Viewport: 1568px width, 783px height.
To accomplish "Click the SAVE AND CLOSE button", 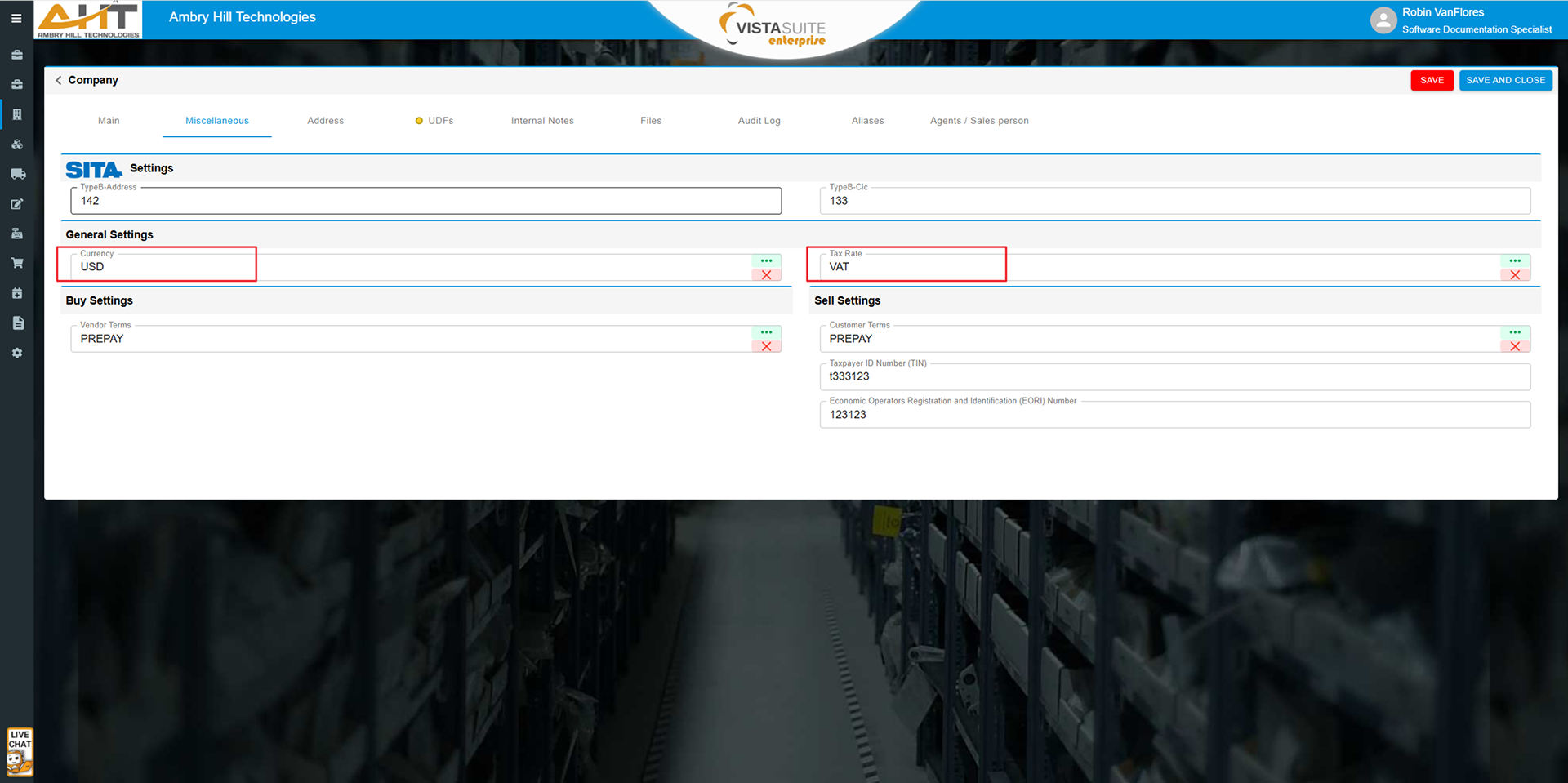I will (1505, 80).
